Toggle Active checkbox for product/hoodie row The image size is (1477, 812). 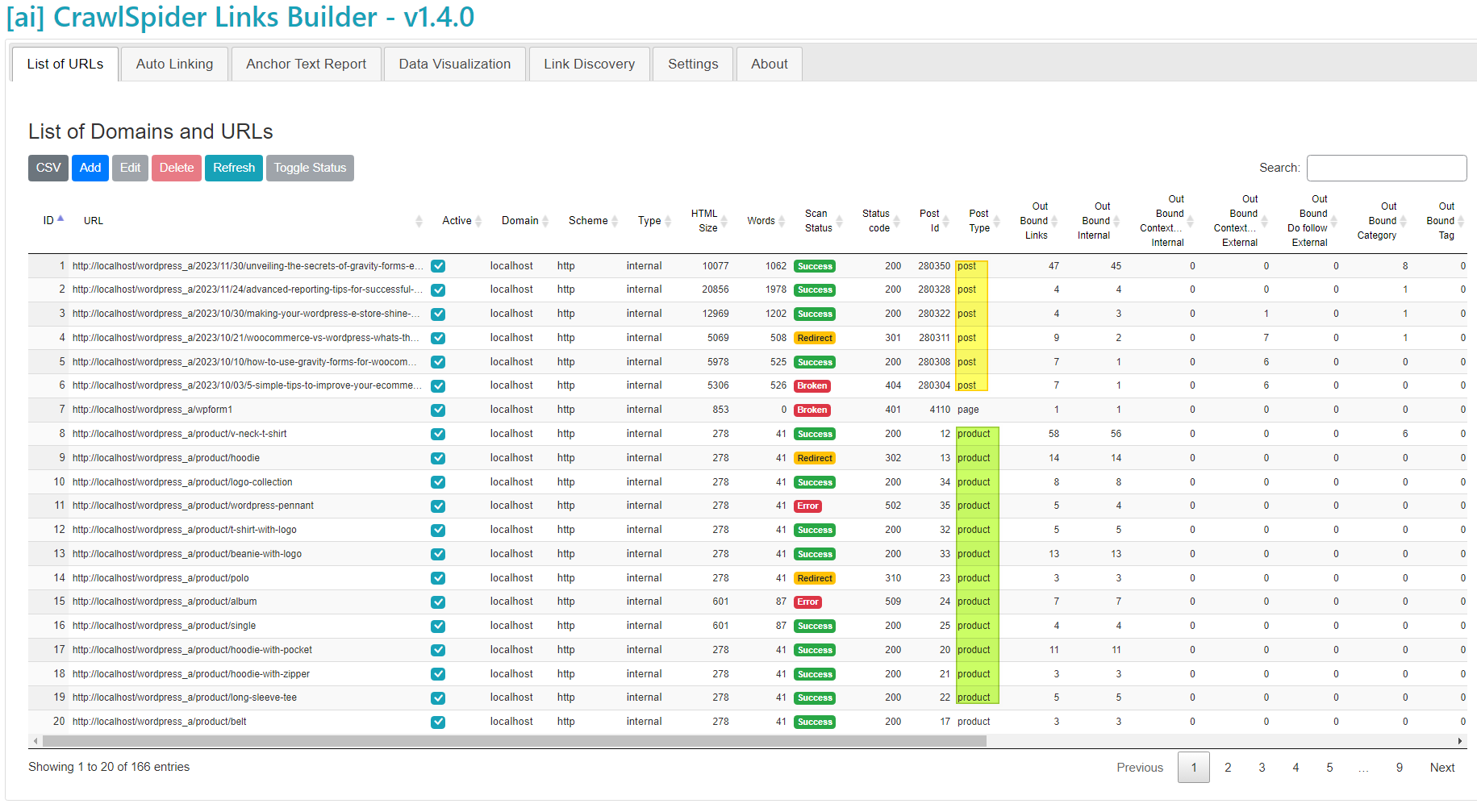pyautogui.click(x=438, y=458)
